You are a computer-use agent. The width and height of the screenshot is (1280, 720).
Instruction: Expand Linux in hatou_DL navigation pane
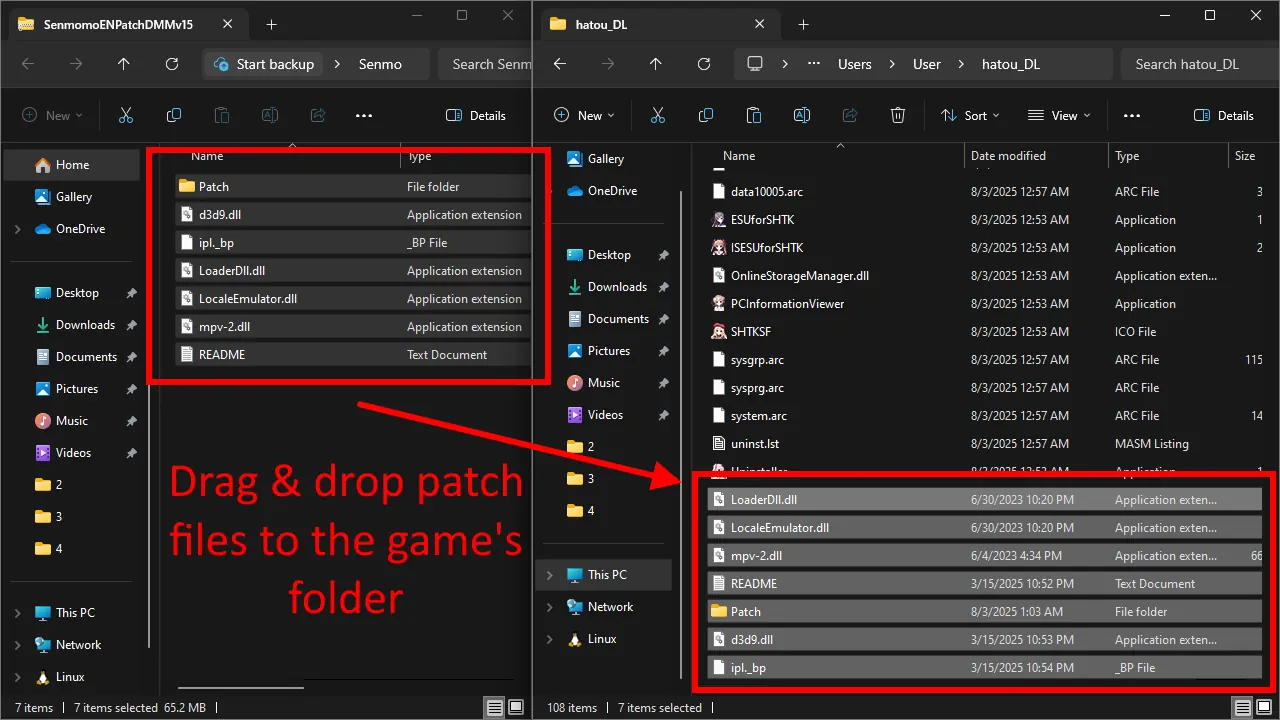pos(550,639)
